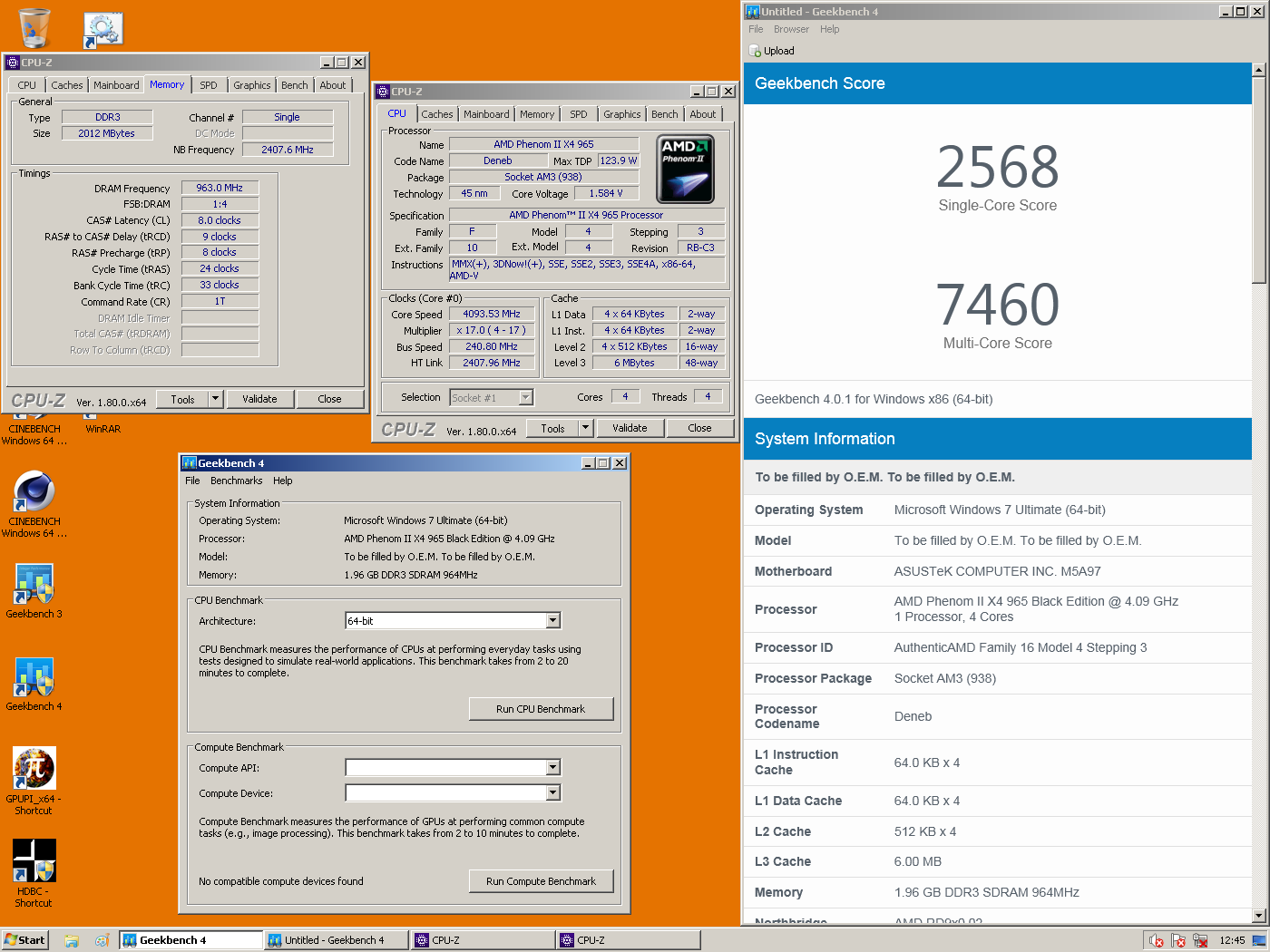Open the Compute Device dropdown
This screenshot has width=1270, height=952.
tap(553, 793)
